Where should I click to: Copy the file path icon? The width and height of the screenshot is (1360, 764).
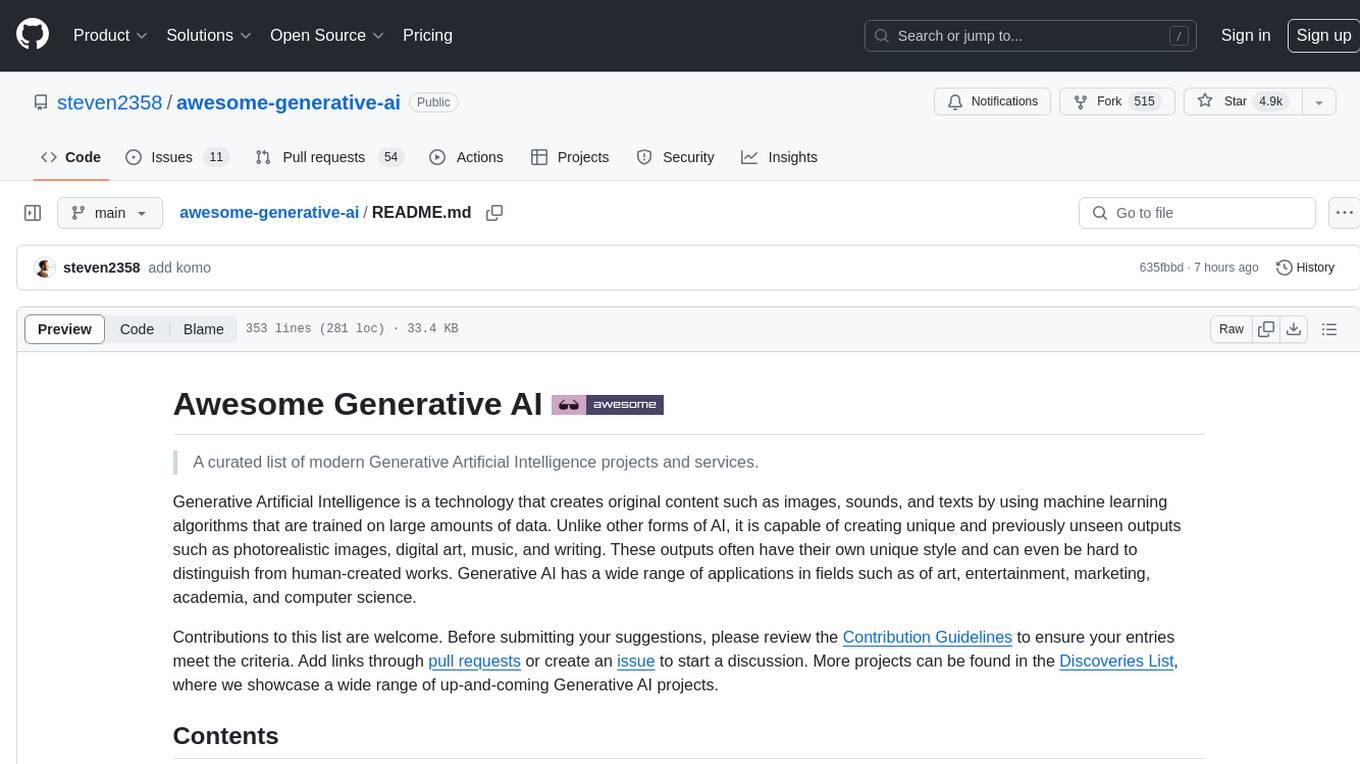(494, 213)
